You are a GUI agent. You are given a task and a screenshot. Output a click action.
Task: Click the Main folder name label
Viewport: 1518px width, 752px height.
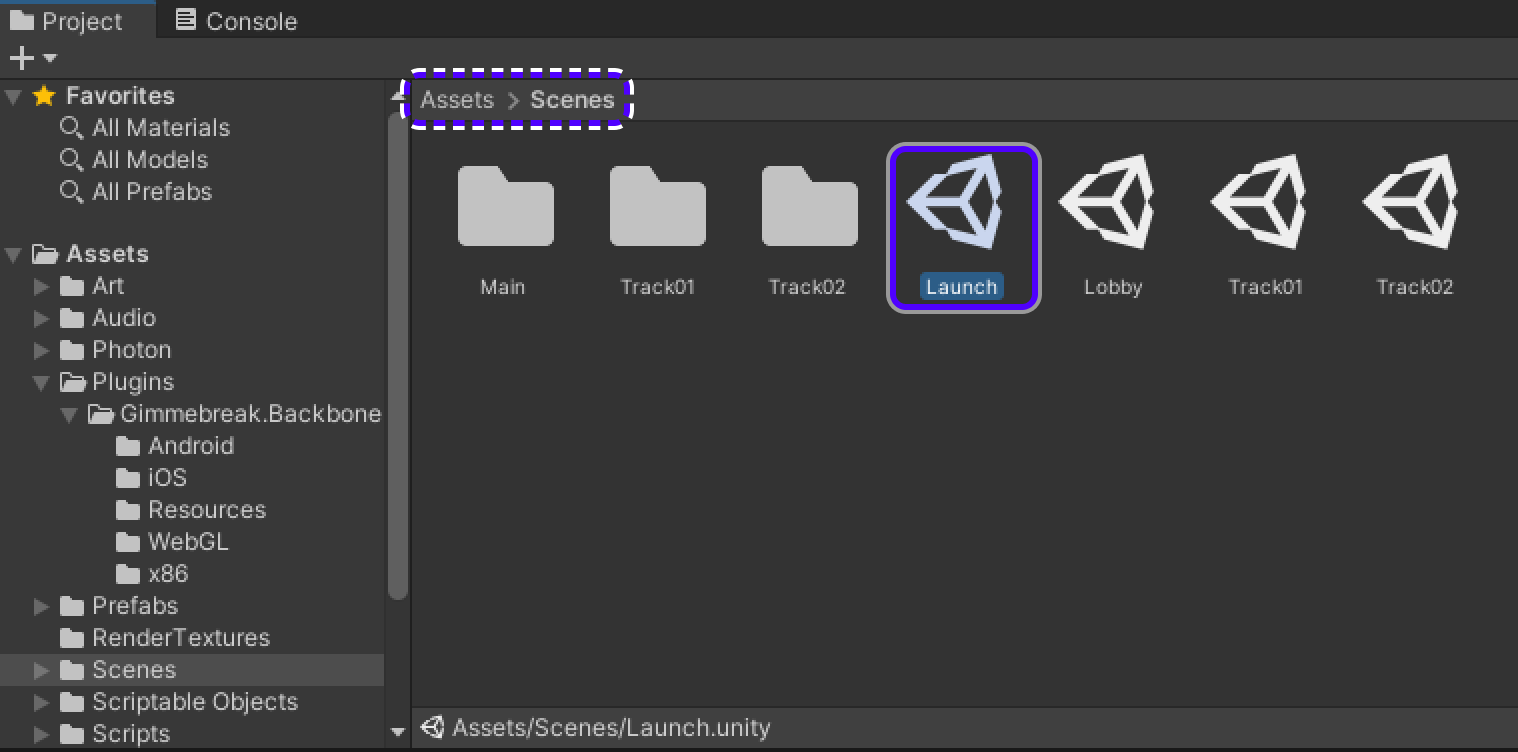pos(502,287)
